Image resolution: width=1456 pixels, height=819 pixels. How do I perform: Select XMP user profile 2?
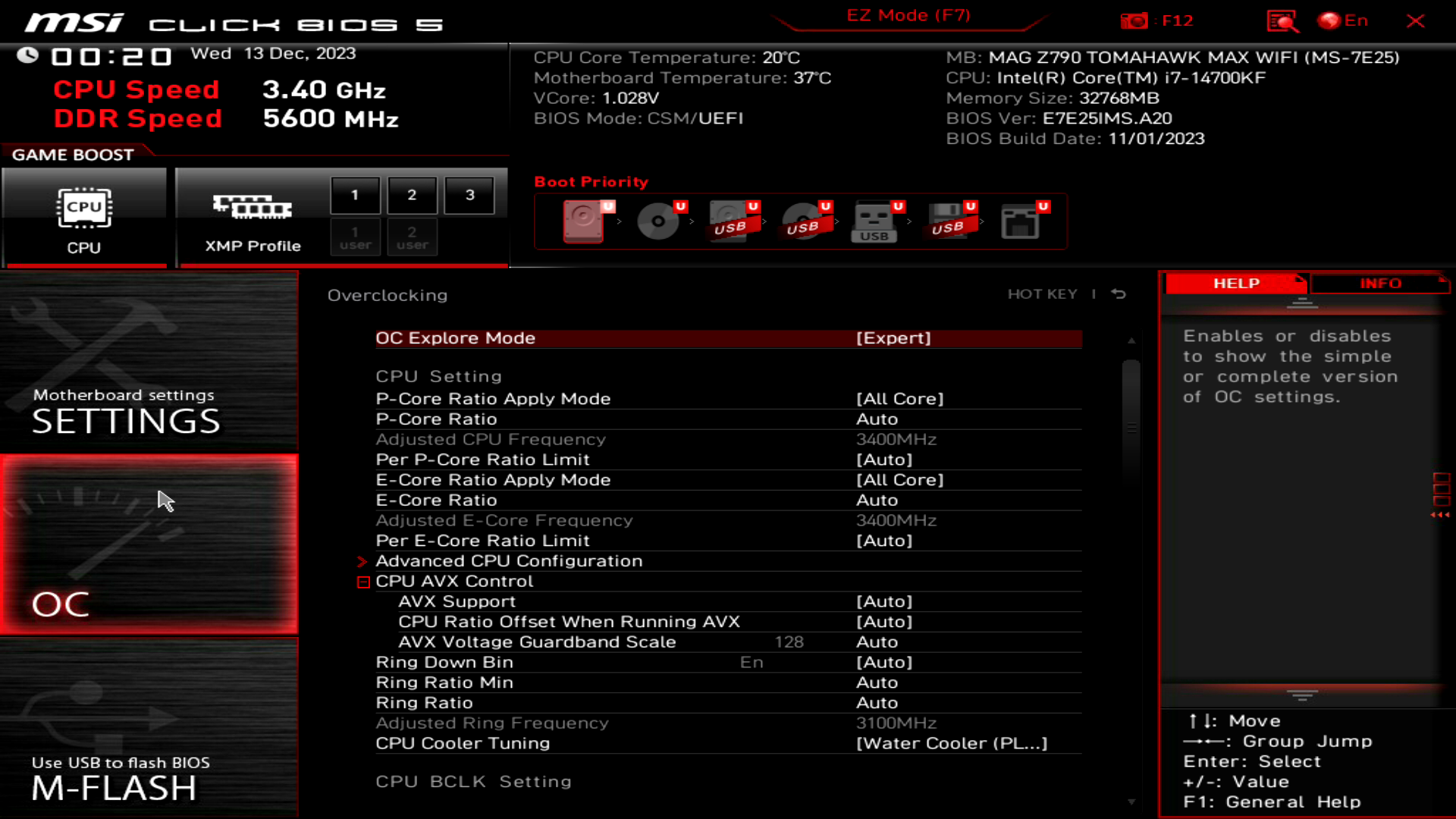pos(412,237)
